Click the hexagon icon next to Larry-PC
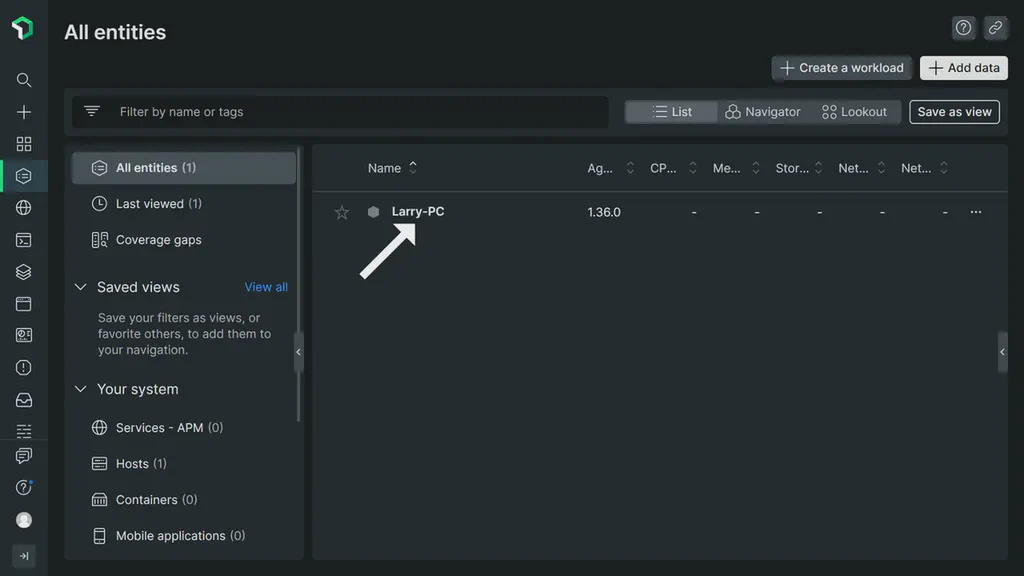 pos(371,211)
